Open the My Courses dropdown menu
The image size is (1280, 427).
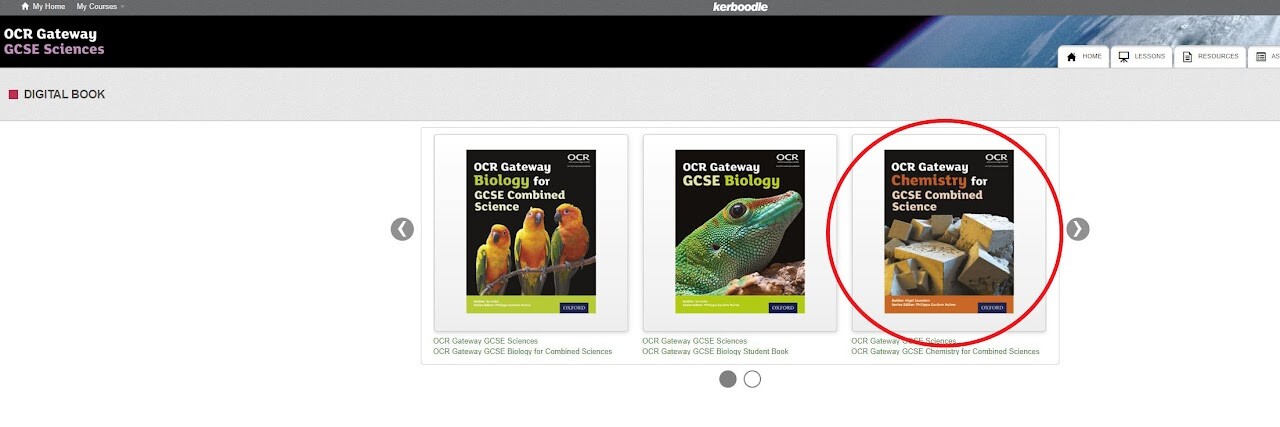pos(100,6)
